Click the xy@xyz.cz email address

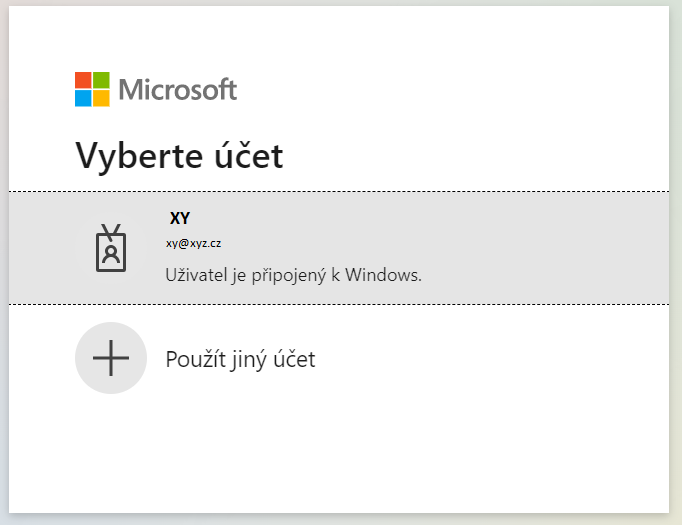(x=194, y=243)
